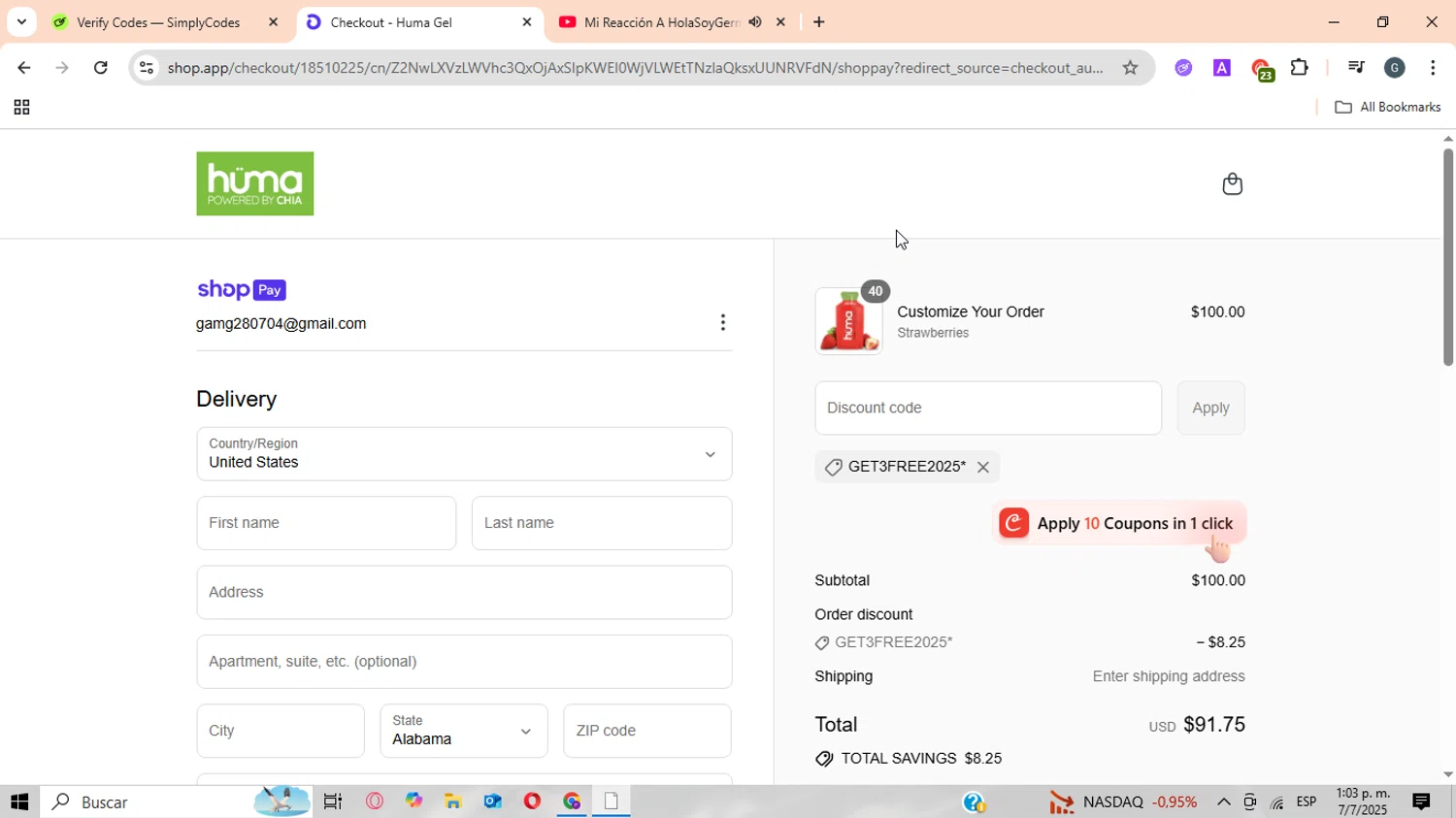
Task: Close the Checkout Huma Gel tab
Action: tap(527, 22)
